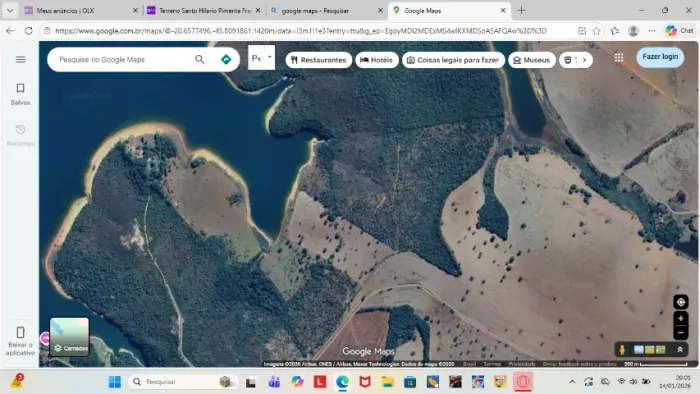Image resolution: width=700 pixels, height=394 pixels.
Task: Open Microsoft Store from taskbar
Action: pos(410,382)
